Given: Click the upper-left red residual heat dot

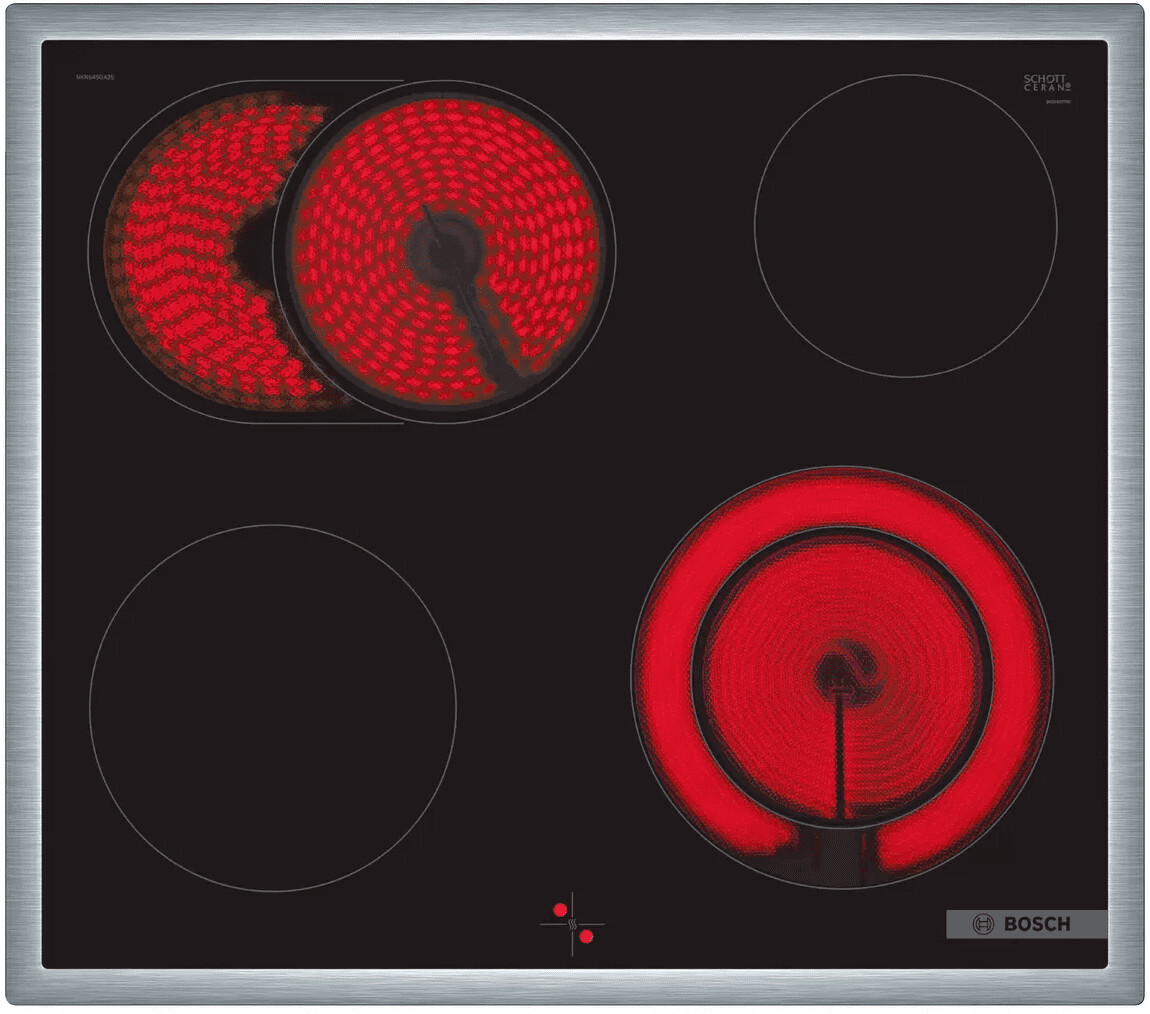Looking at the screenshot, I should coord(560,909).
